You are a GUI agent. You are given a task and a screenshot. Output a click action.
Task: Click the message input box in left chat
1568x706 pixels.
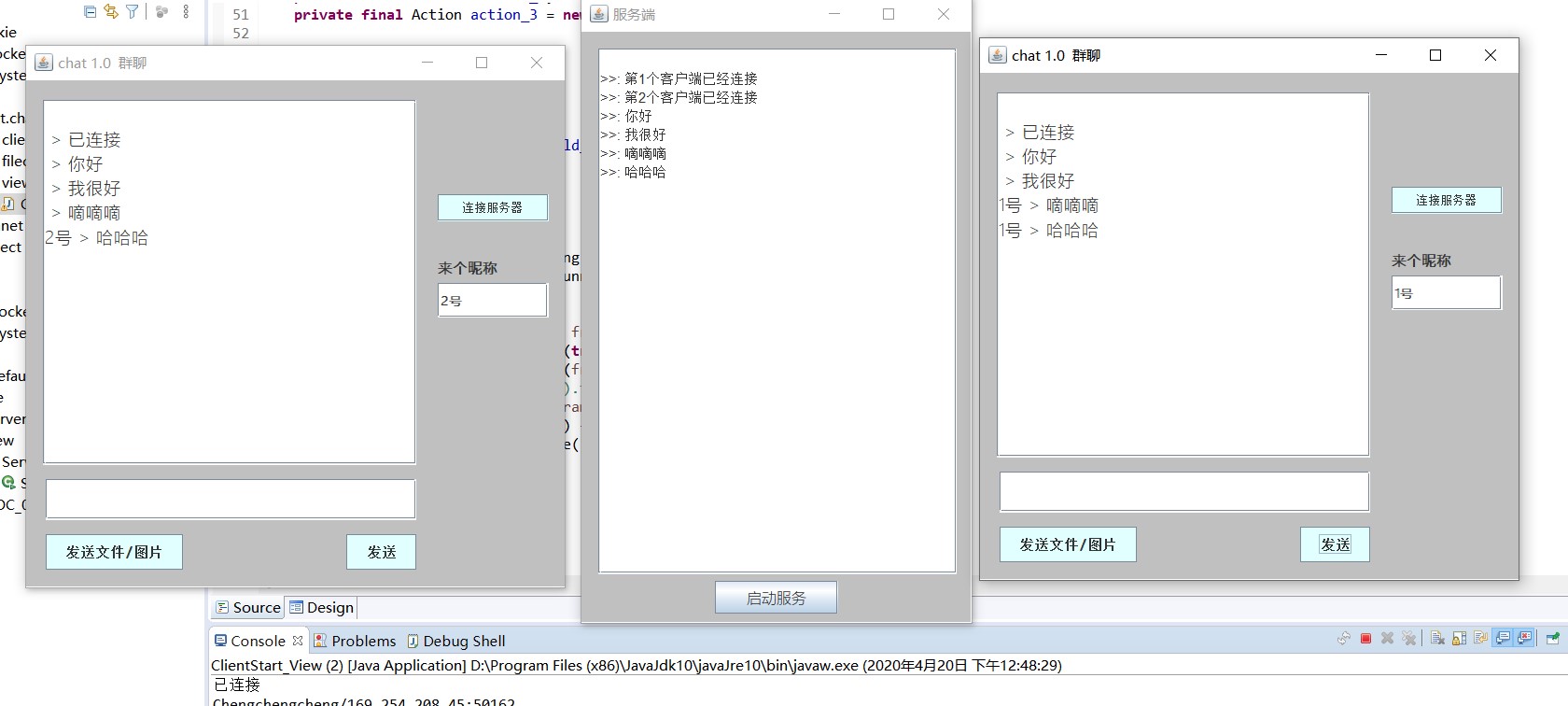coord(231,500)
